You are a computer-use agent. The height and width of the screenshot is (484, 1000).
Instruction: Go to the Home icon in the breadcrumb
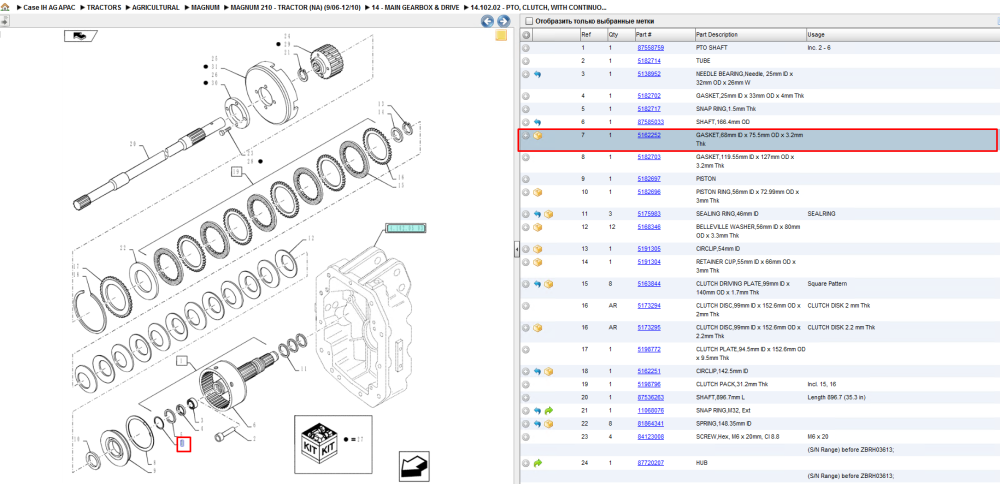(5, 7)
